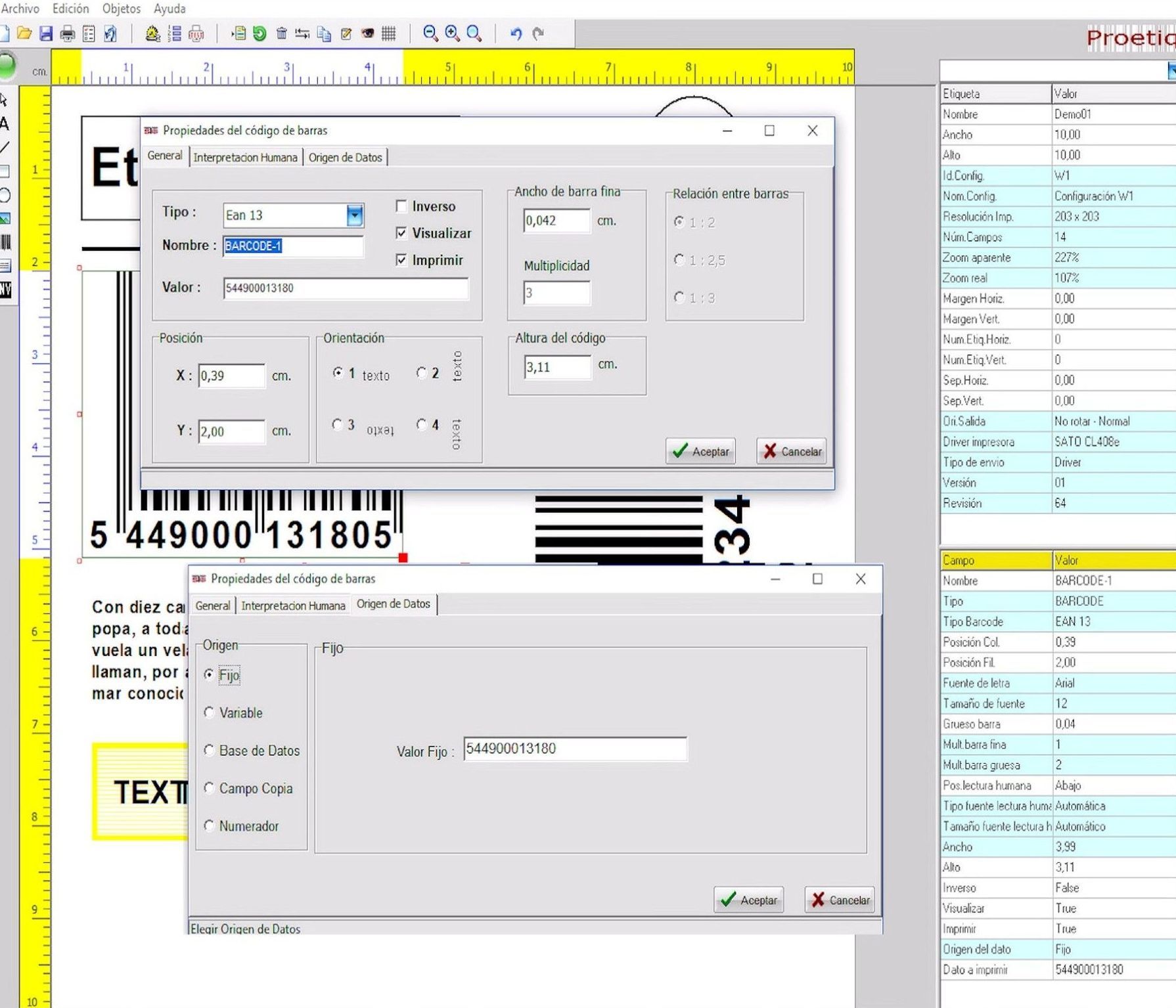Viewport: 1176px width, 1008px height.
Task: Open Origen de Datos tab in upper dialog
Action: [345, 158]
